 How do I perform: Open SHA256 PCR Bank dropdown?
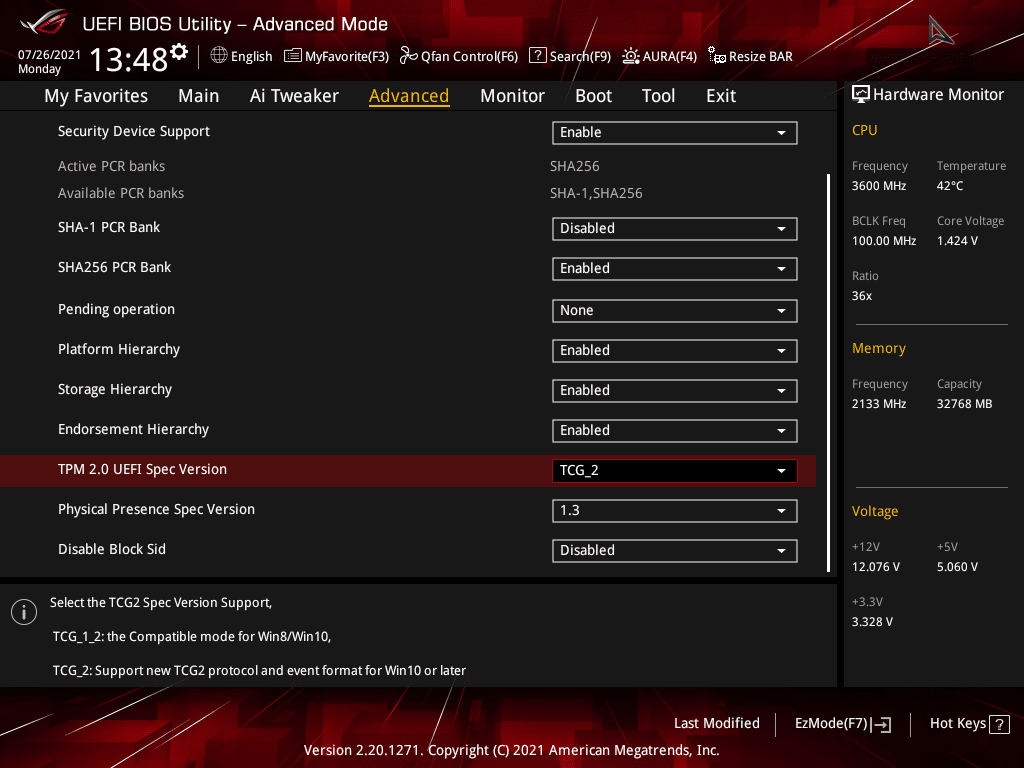click(x=675, y=268)
